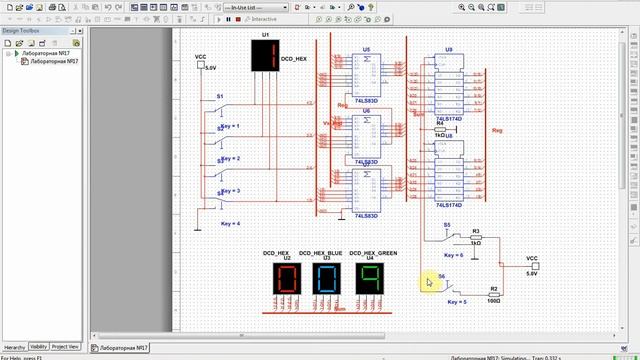This screenshot has height=360, width=640.
Task: Select the U1 DCD_HEX display at top
Action: tap(265, 56)
